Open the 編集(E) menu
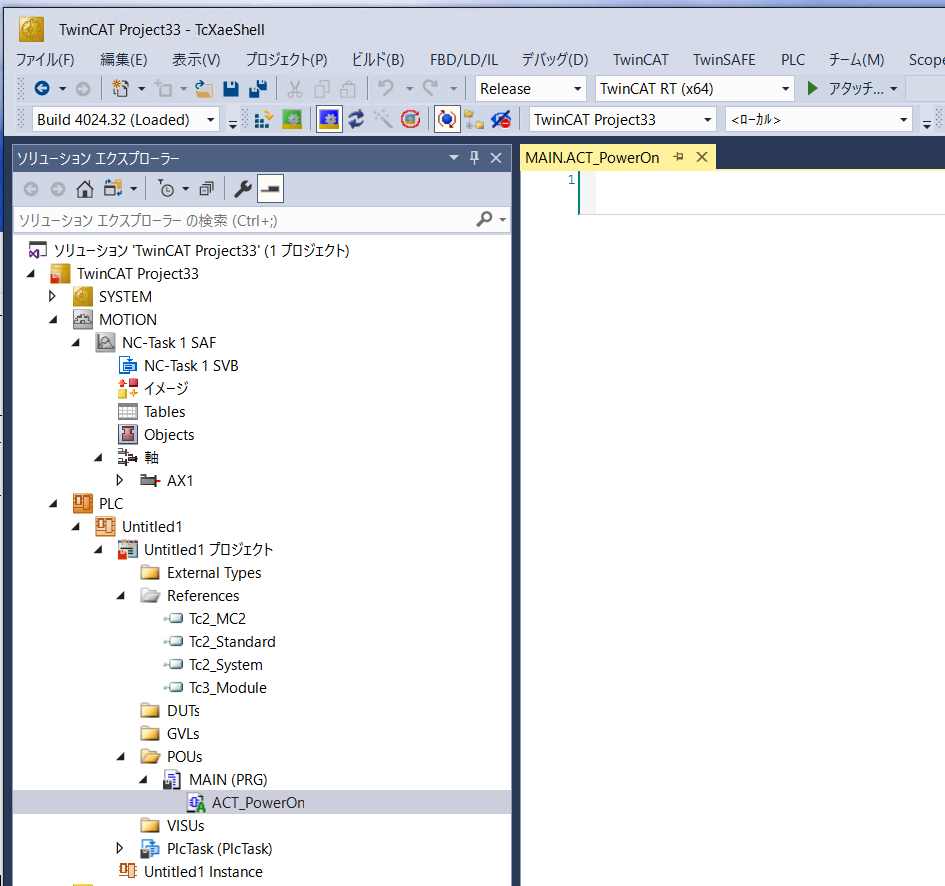Viewport: 945px width, 886px height. pyautogui.click(x=124, y=60)
